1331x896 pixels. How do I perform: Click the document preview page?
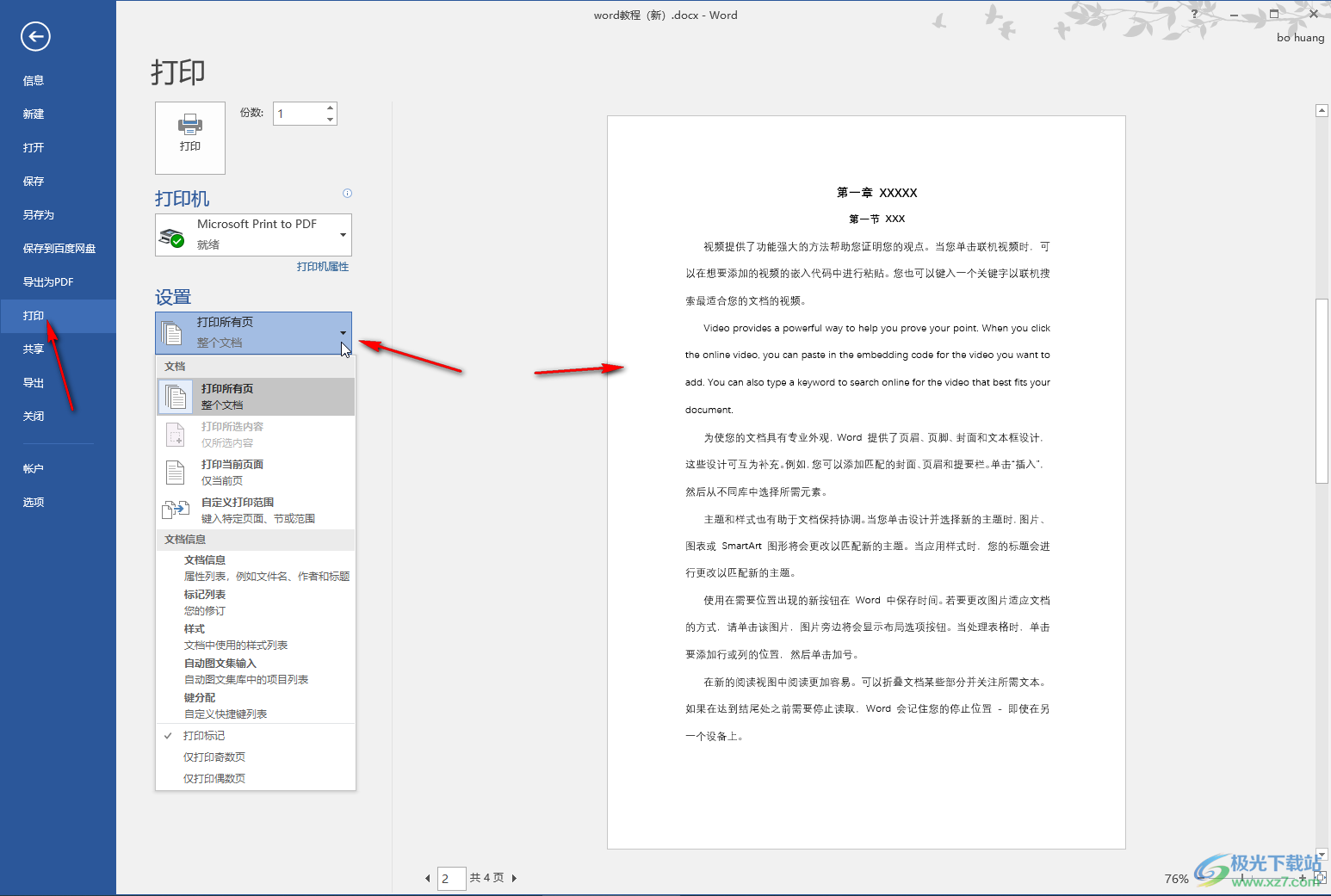click(x=866, y=482)
